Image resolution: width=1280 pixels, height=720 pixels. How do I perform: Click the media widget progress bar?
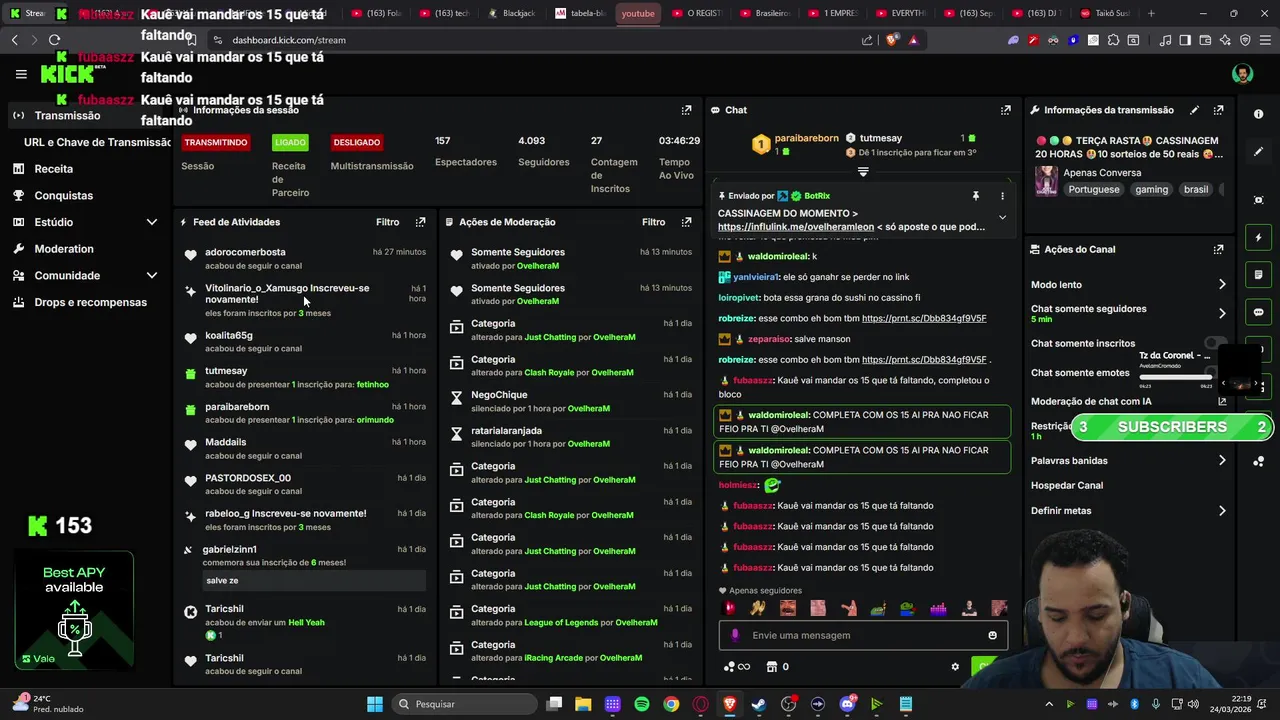click(1176, 378)
